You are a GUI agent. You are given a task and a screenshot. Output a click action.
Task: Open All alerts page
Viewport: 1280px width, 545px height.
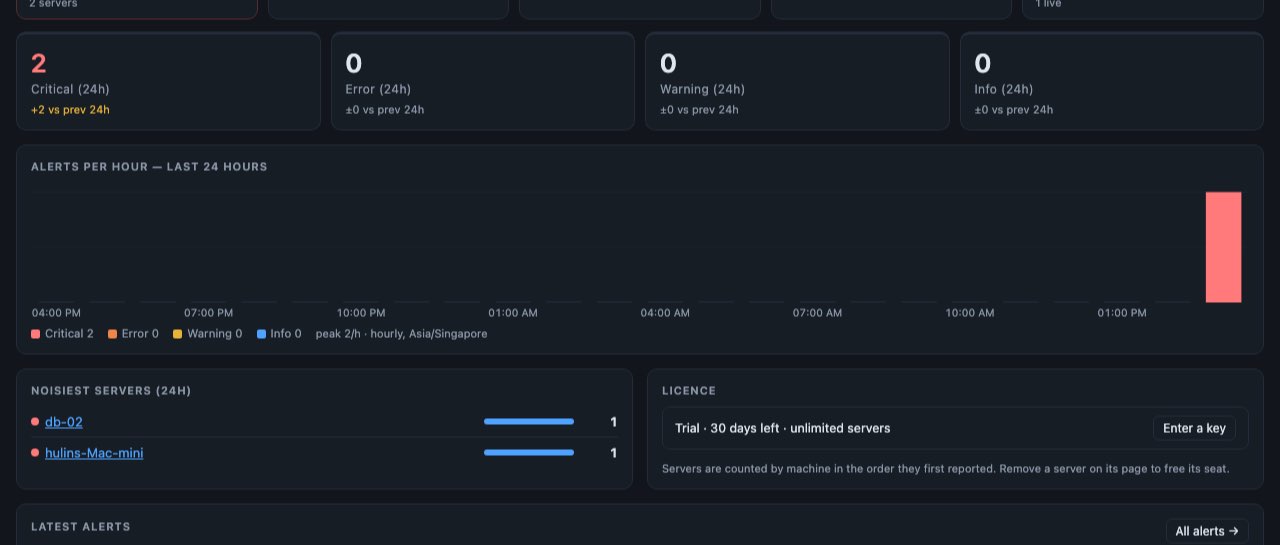coord(1207,531)
